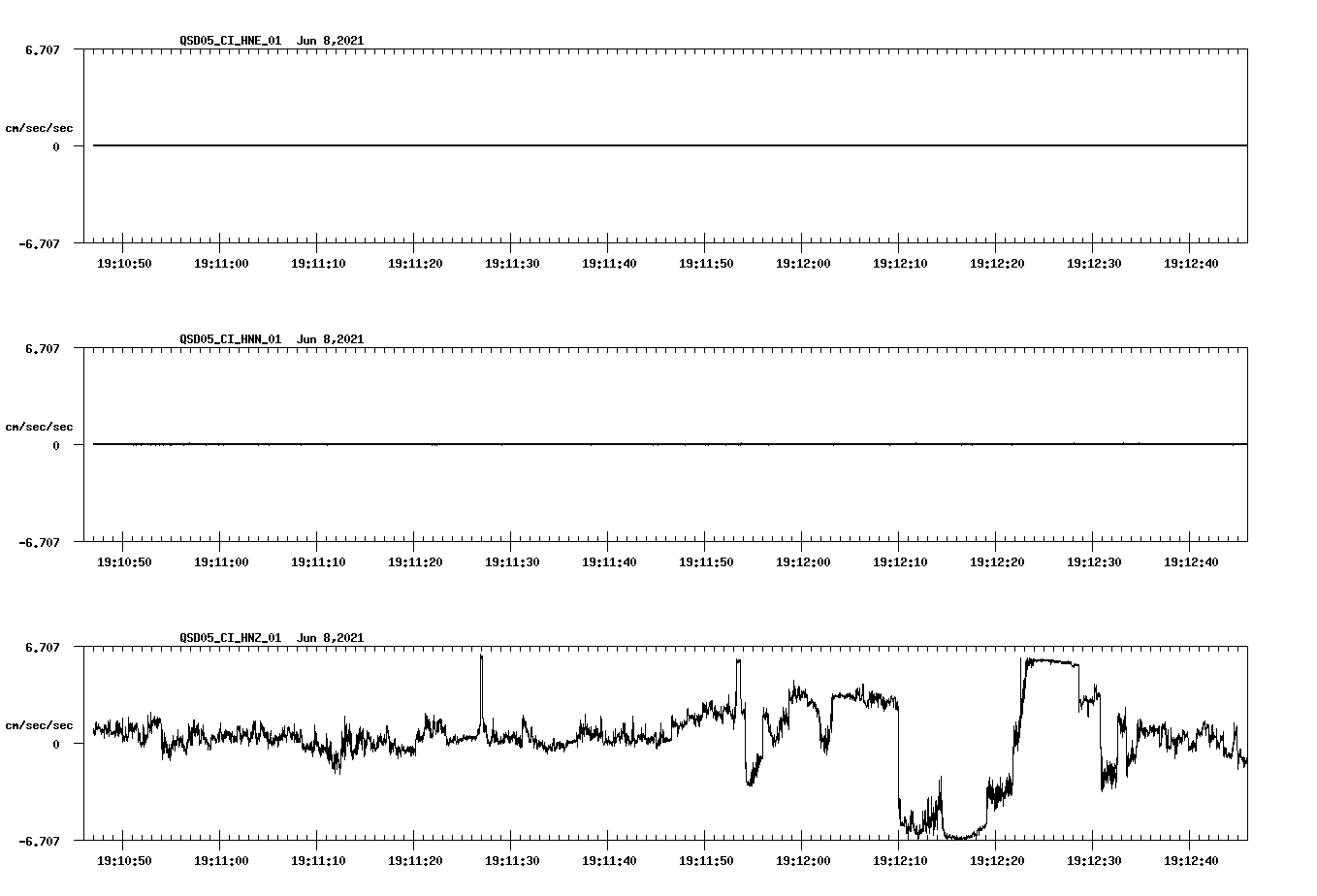Screen dimensions: 1317x896
Task: Click the 0 axis label on HNE chart
Action: point(55,146)
